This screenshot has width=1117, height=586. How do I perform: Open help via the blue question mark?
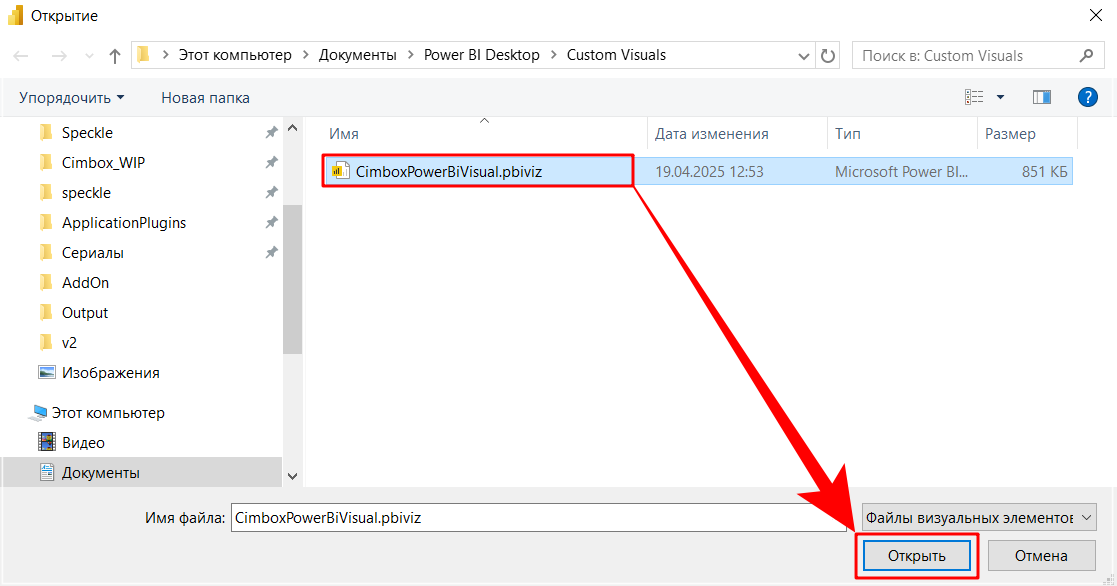click(1088, 97)
